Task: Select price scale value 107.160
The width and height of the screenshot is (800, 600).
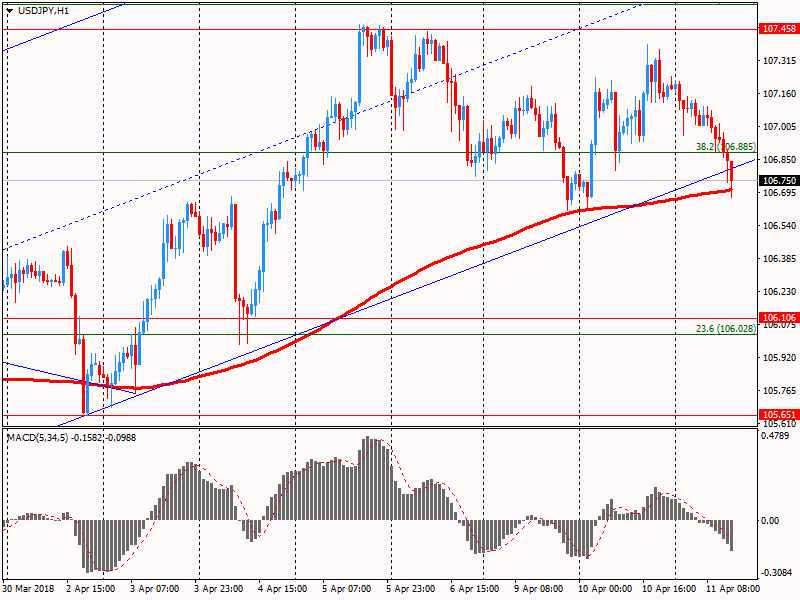Action: click(779, 94)
